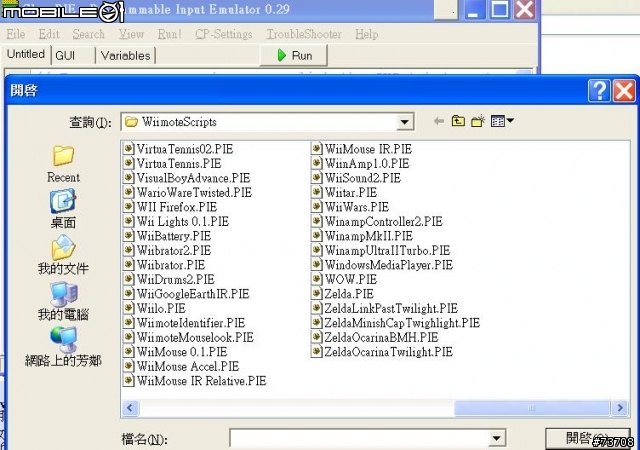Open the 我的電腦 computer shortcut

click(x=63, y=301)
